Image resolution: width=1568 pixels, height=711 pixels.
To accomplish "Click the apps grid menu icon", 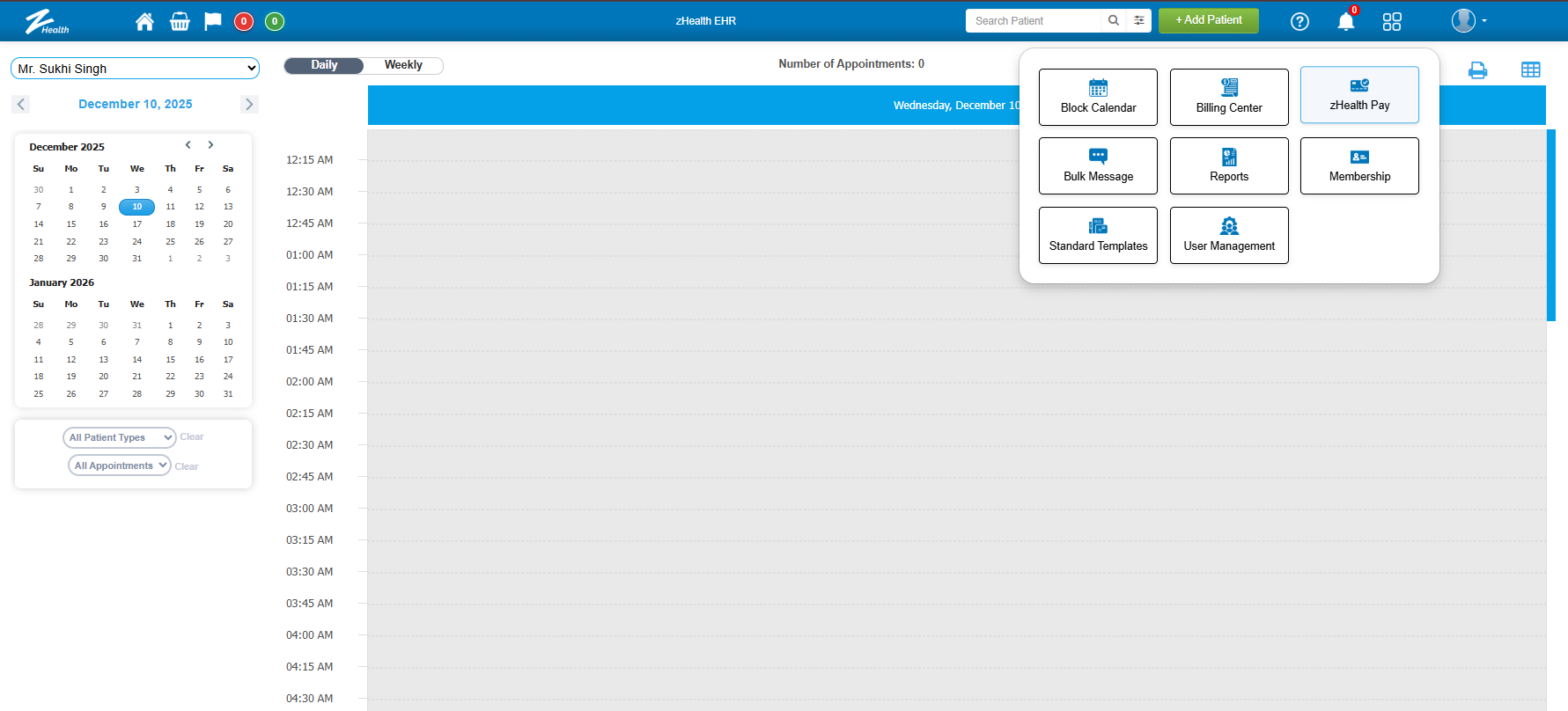I will [1392, 21].
